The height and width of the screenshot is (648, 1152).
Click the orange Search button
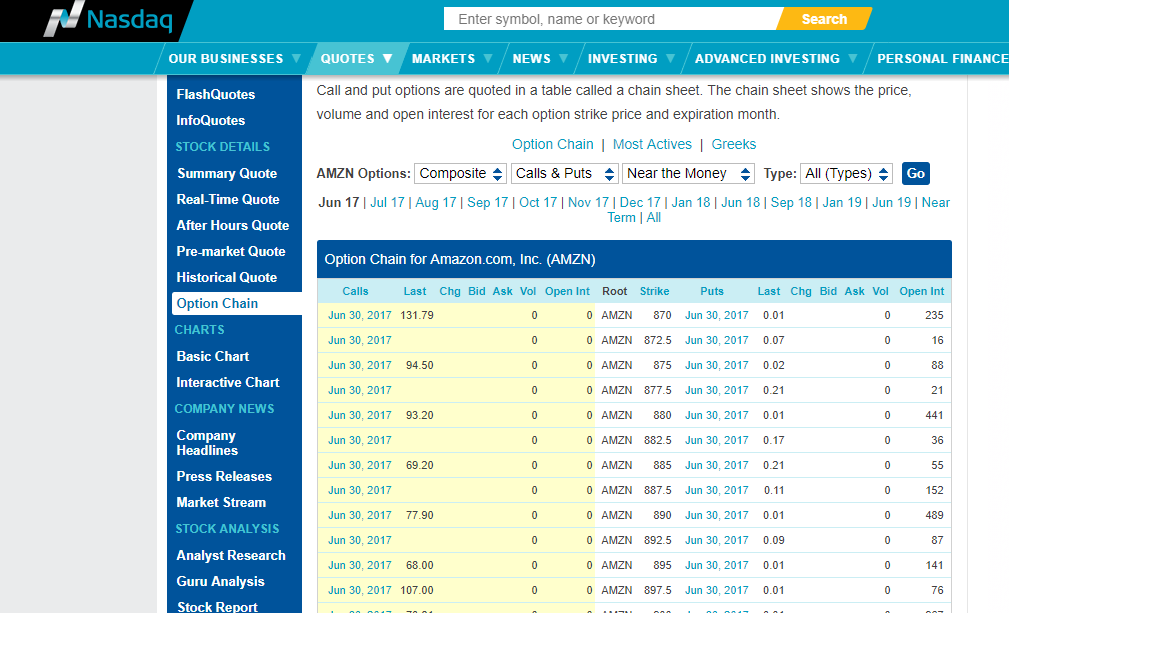[x=824, y=19]
